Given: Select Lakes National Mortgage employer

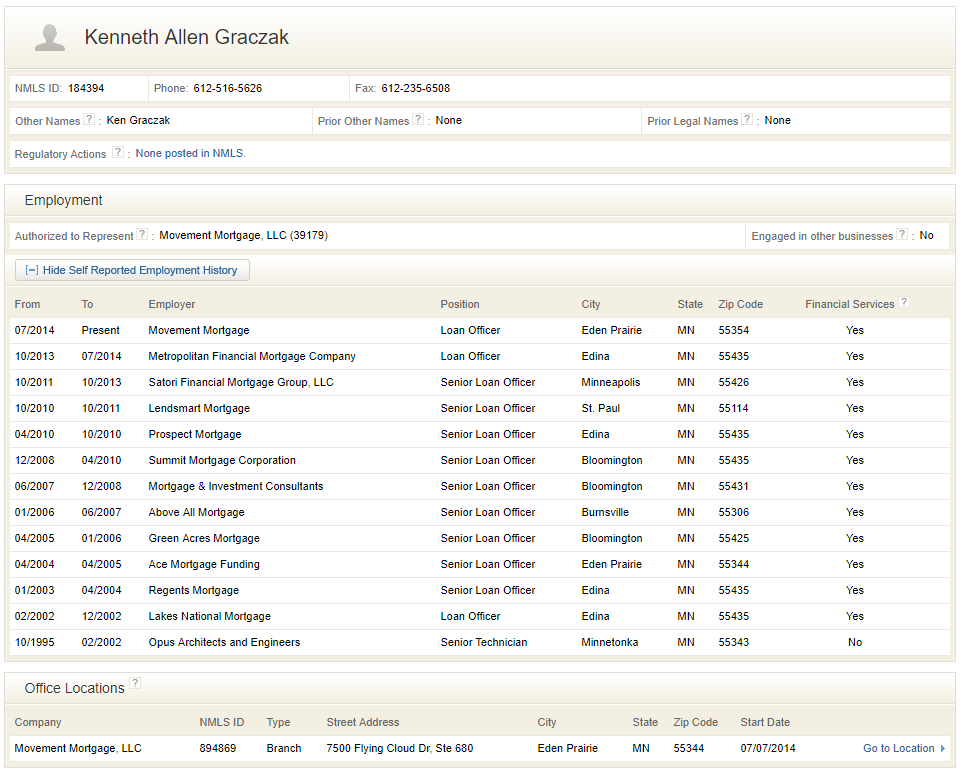Looking at the screenshot, I should 210,616.
